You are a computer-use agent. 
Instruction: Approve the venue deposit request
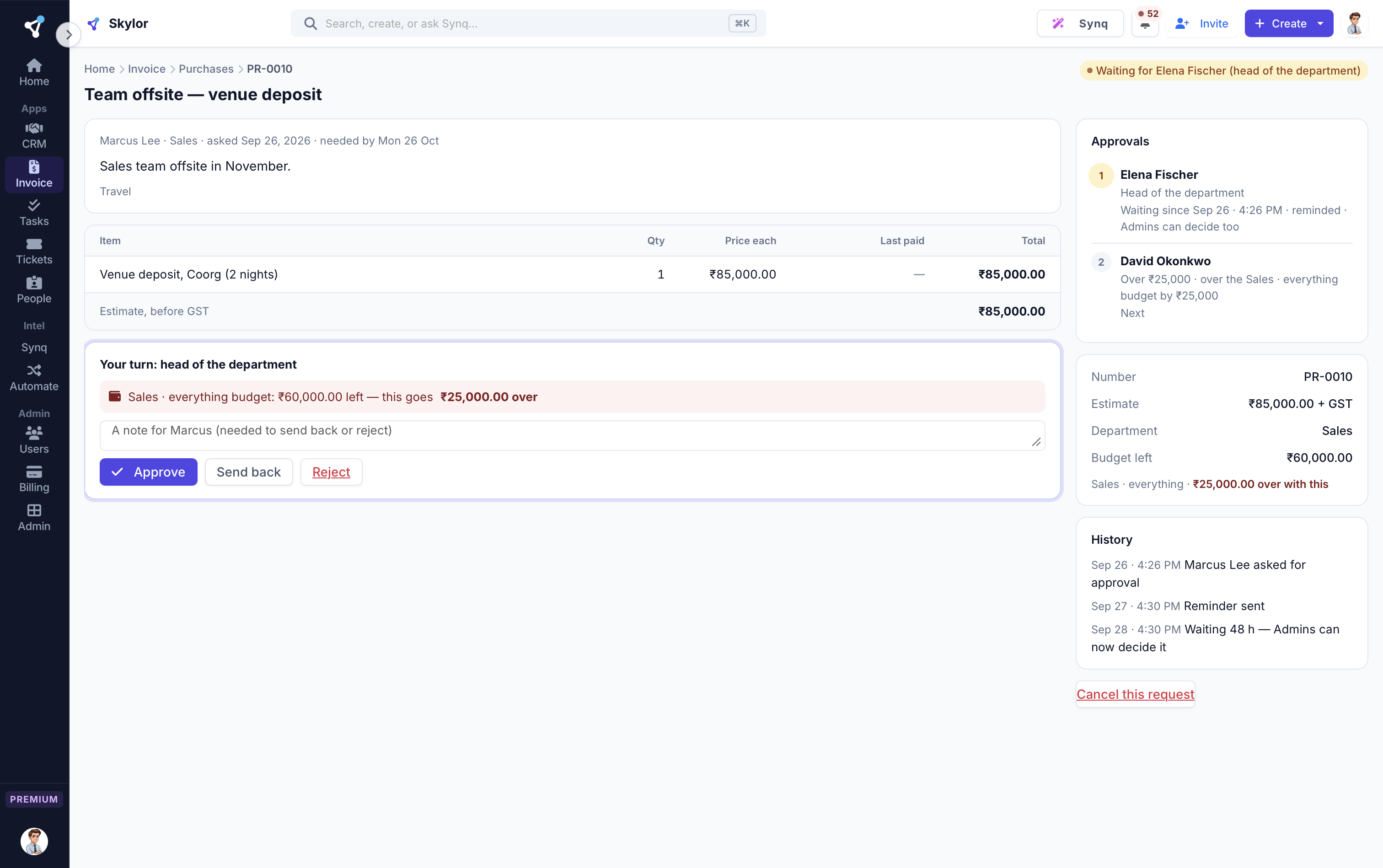148,472
